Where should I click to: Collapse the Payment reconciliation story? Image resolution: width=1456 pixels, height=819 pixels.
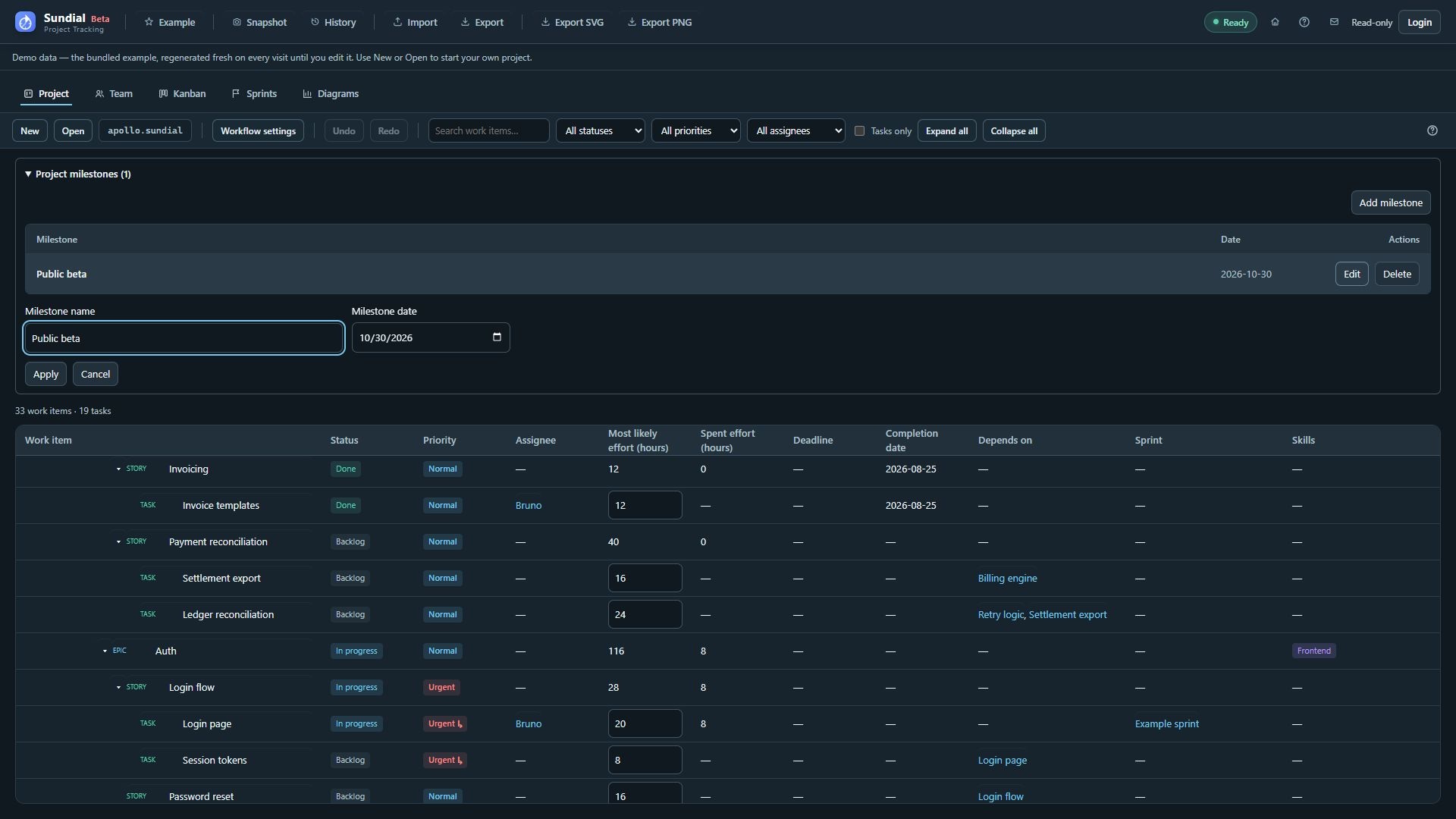(118, 542)
